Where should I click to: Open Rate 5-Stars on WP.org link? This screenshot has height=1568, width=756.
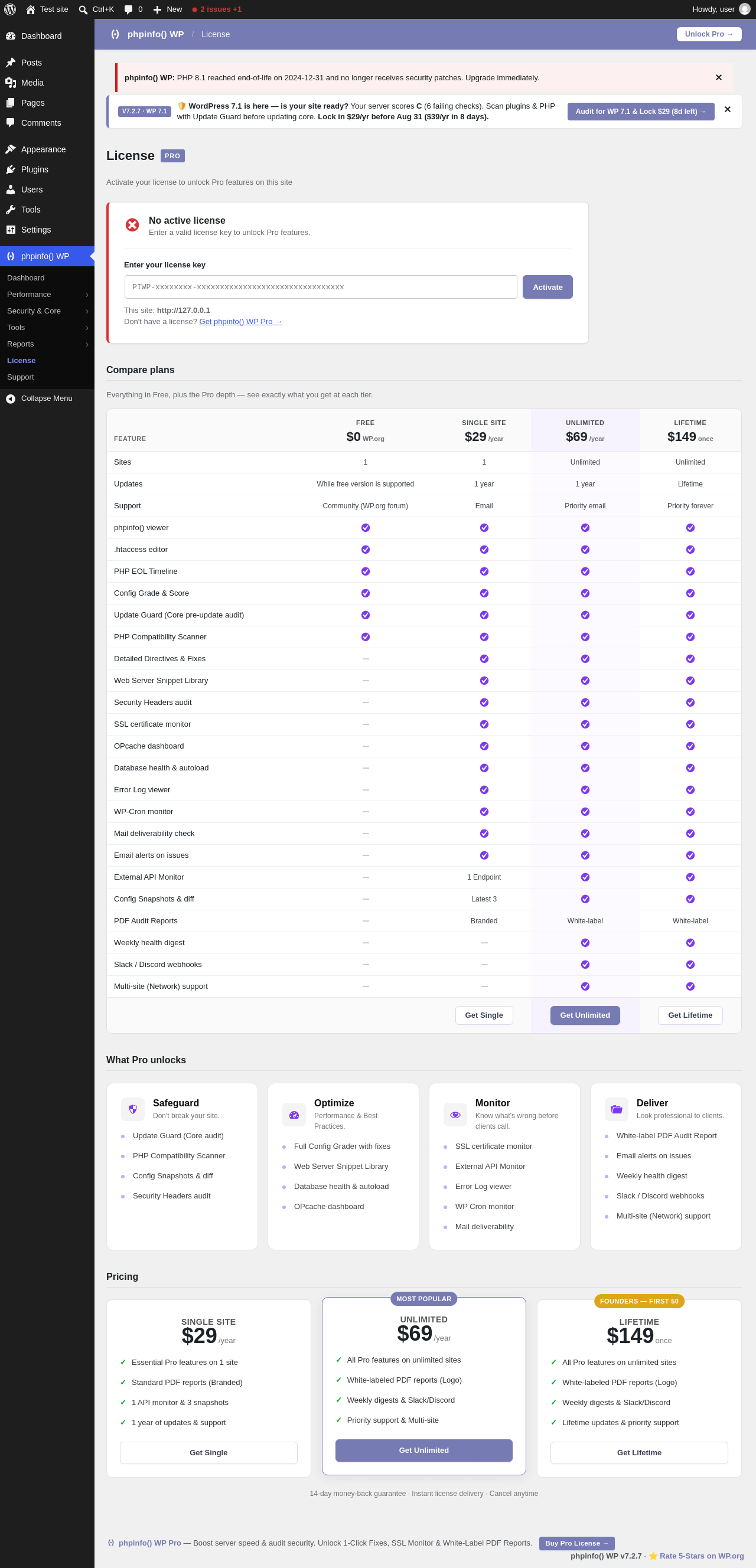click(x=702, y=1556)
